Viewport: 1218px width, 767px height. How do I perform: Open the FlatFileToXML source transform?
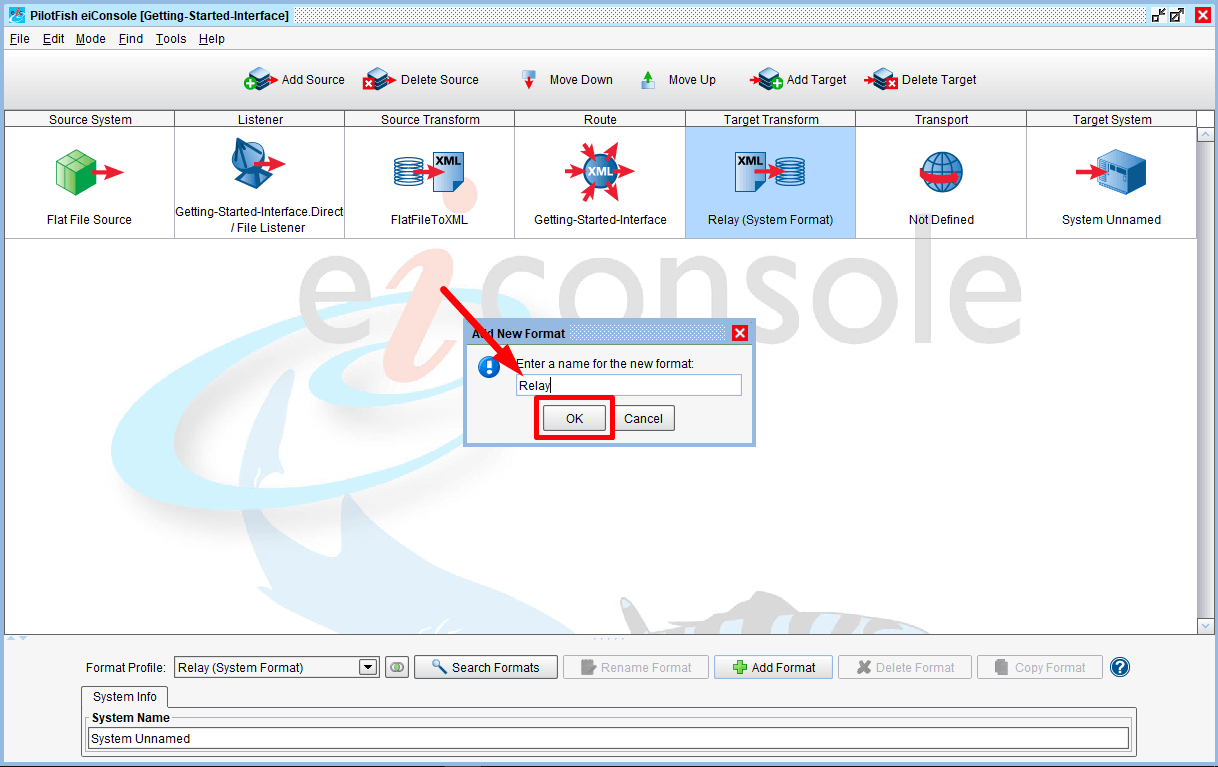(x=429, y=173)
